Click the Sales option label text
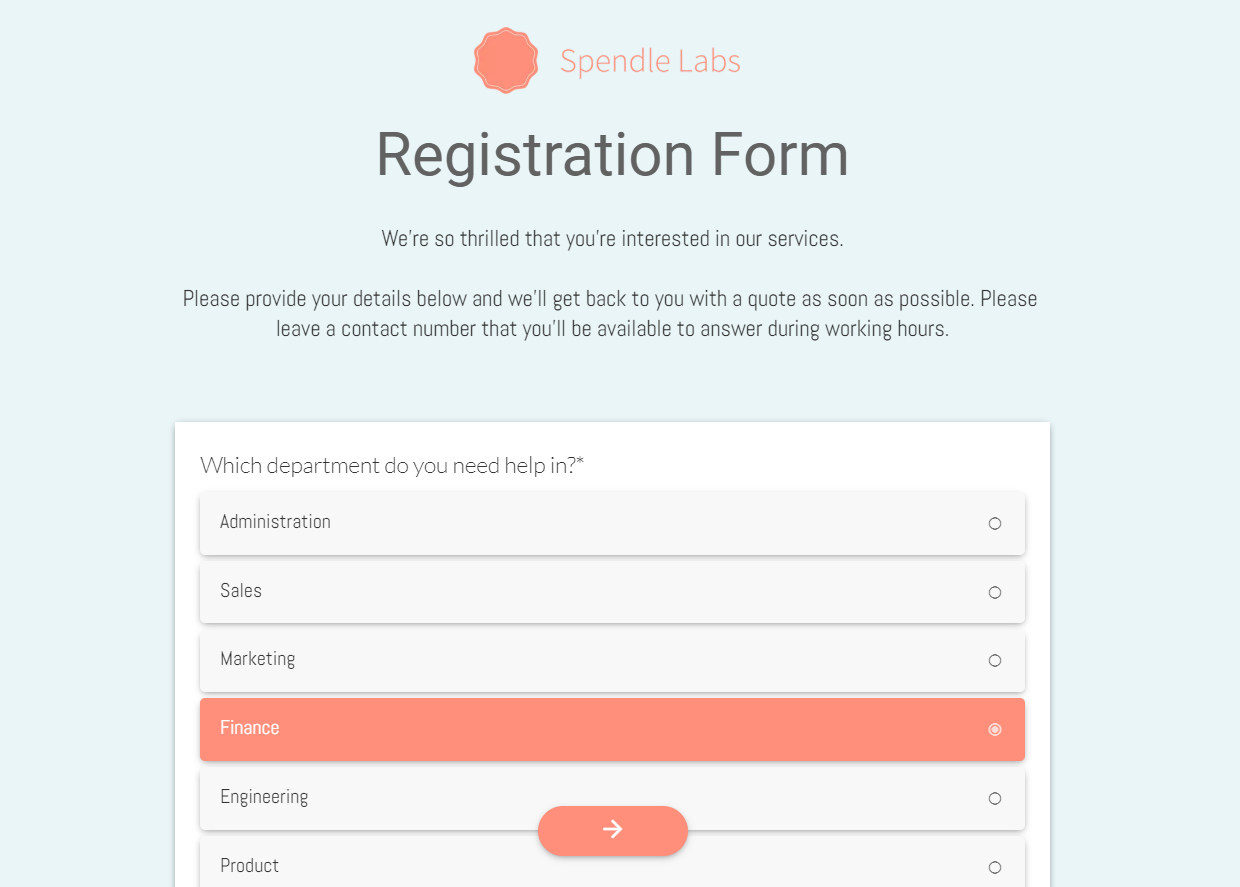The image size is (1240, 887). click(241, 591)
